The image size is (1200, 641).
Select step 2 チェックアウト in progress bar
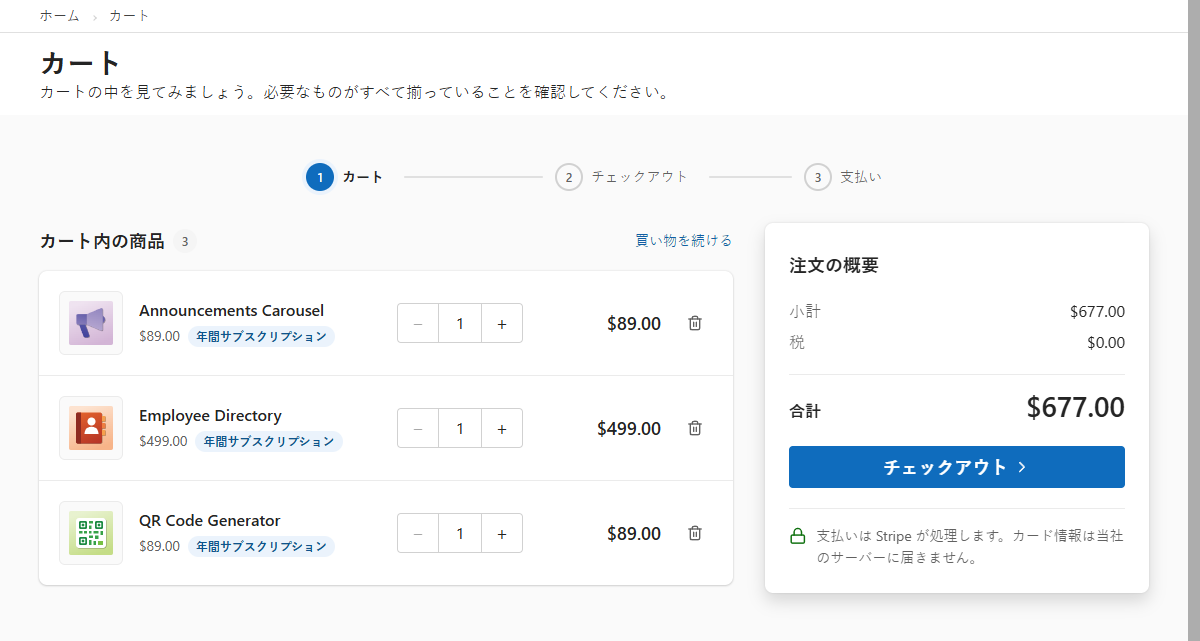[622, 177]
